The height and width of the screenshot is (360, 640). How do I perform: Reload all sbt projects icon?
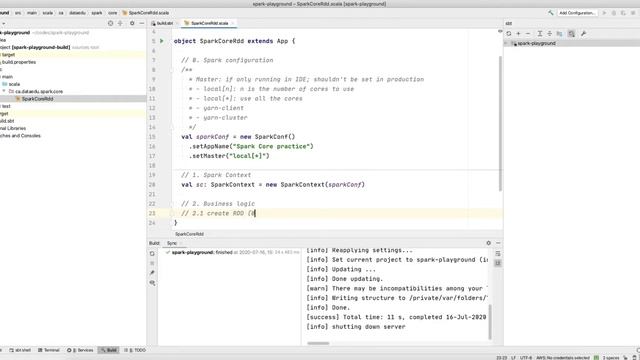pyautogui.click(x=509, y=34)
